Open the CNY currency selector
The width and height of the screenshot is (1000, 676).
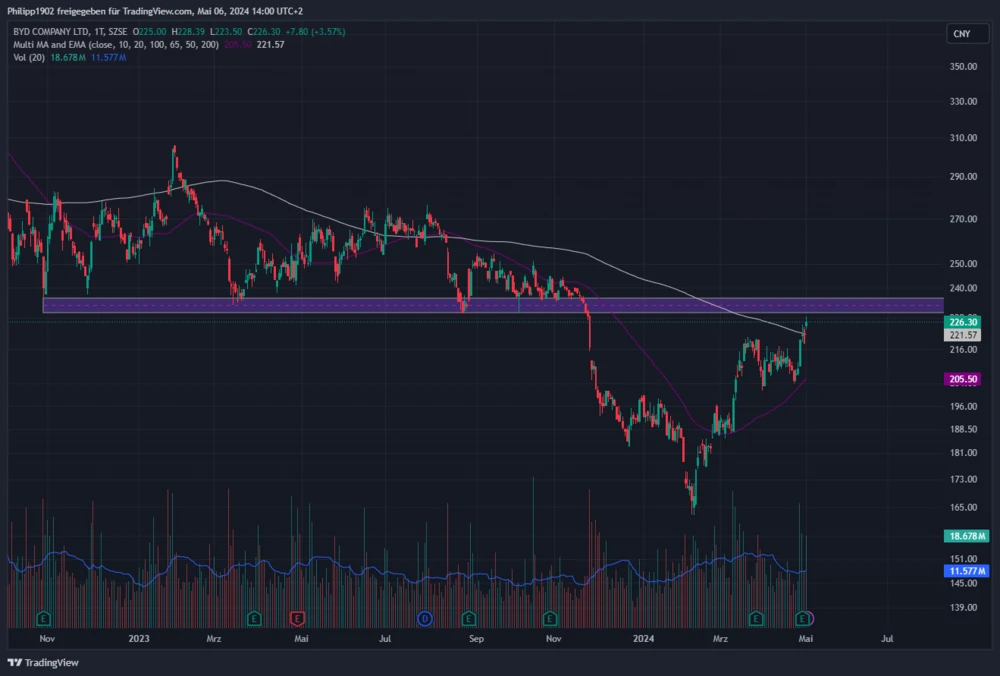(x=961, y=34)
